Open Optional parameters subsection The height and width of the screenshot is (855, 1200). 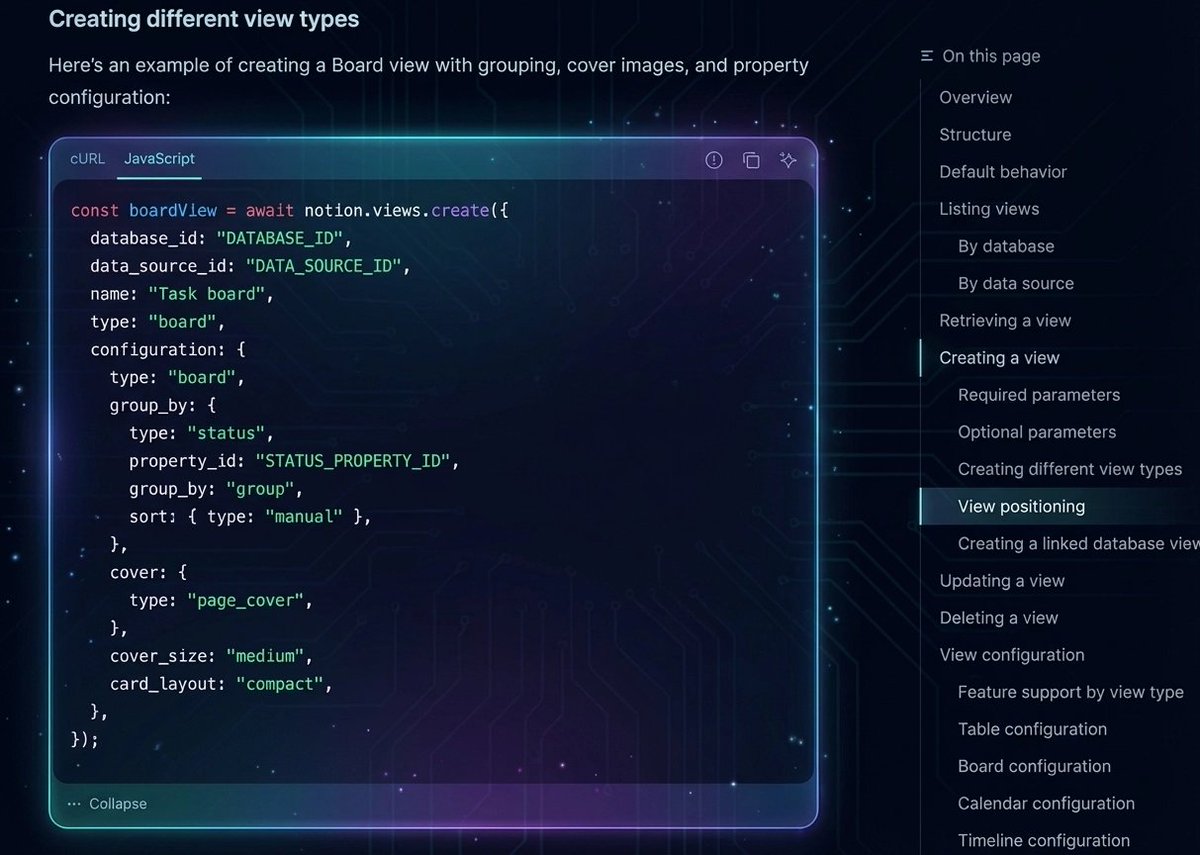(x=1037, y=432)
